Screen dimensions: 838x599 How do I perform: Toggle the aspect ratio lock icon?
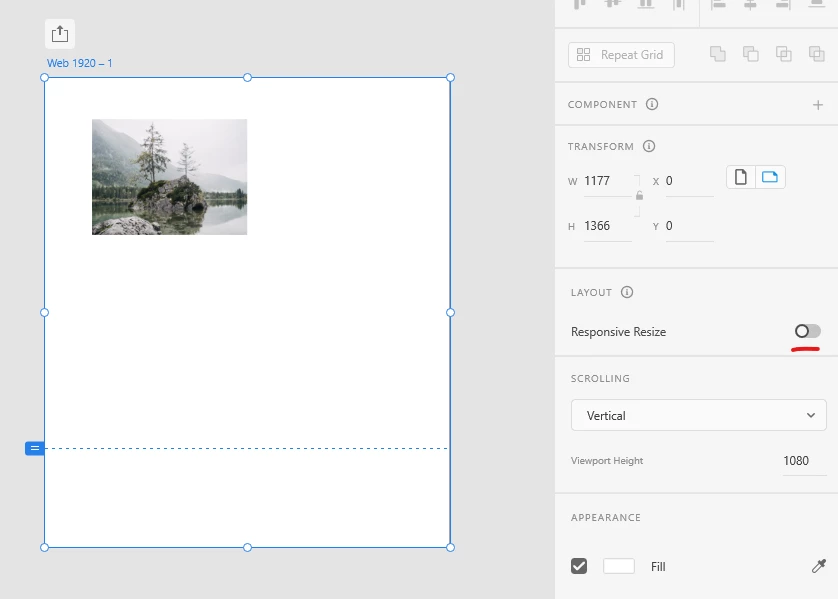pos(639,196)
